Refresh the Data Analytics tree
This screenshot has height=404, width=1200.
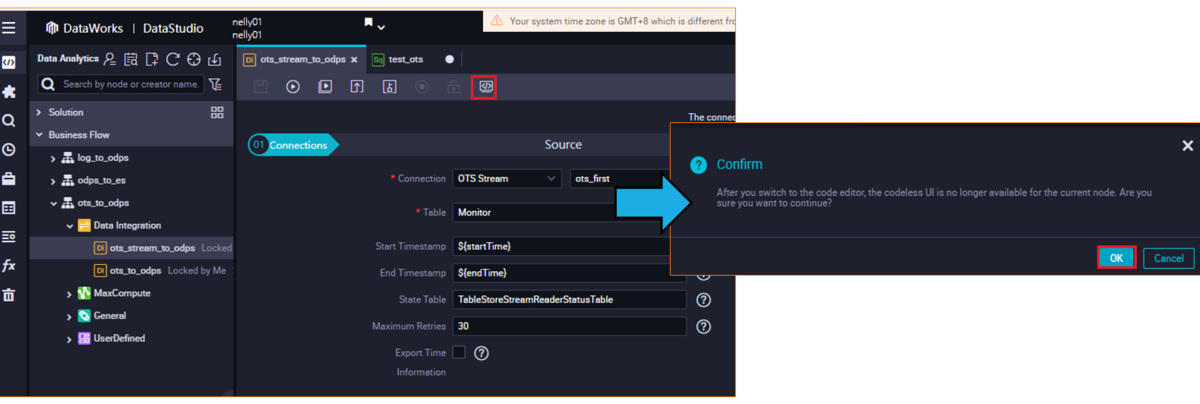(x=173, y=60)
